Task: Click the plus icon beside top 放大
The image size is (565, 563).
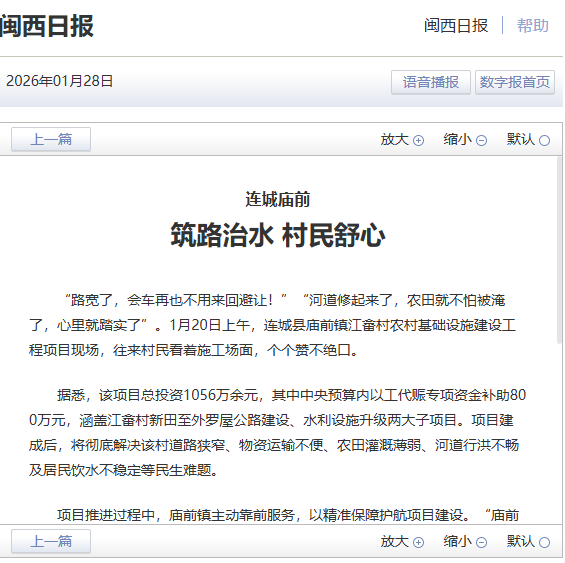Action: point(418,140)
